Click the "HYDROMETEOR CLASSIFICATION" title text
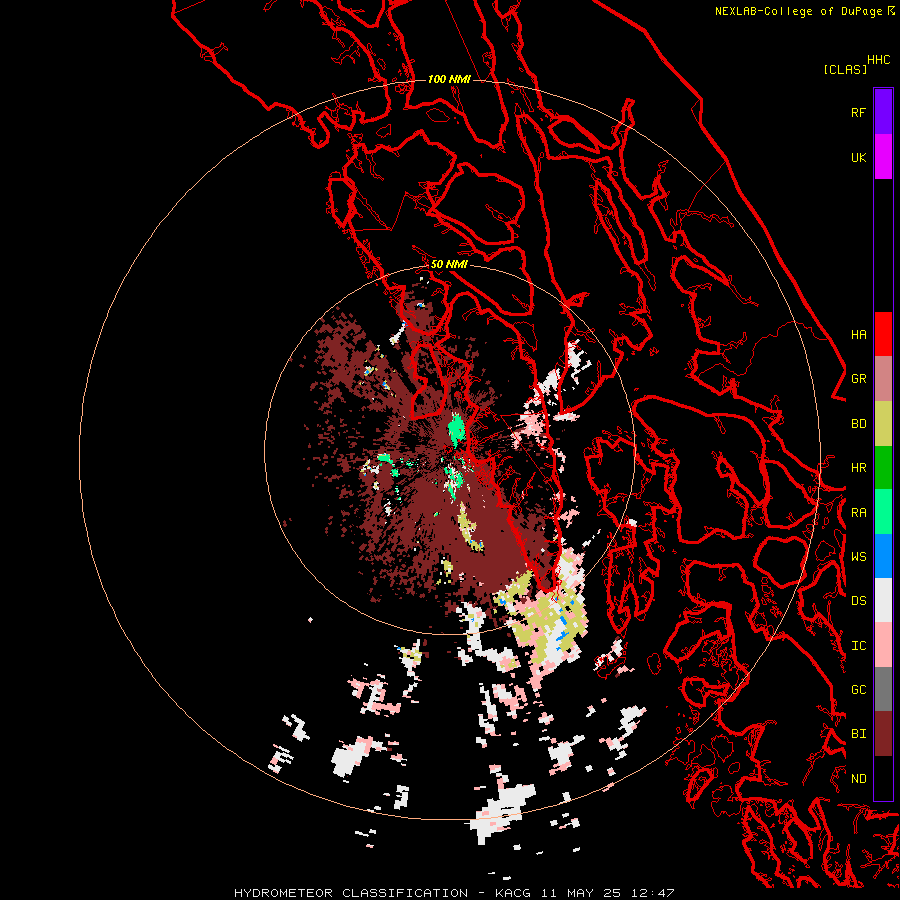This screenshot has width=900, height=900. [351, 893]
